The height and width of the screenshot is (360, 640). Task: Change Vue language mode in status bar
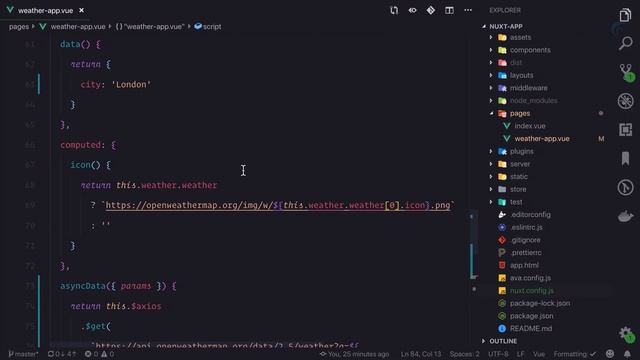539,354
